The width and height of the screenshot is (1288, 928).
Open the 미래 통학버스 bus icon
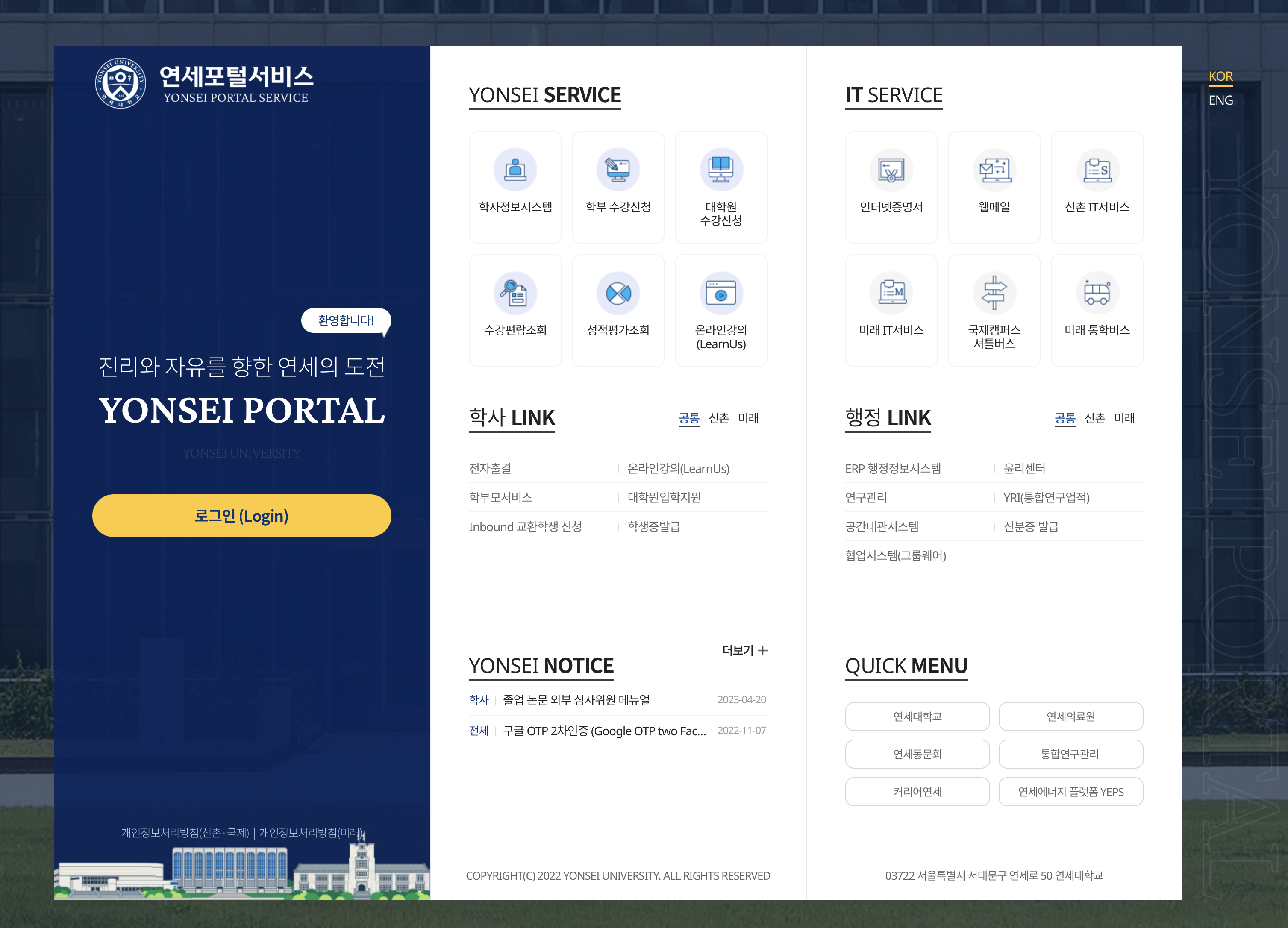coord(1097,309)
